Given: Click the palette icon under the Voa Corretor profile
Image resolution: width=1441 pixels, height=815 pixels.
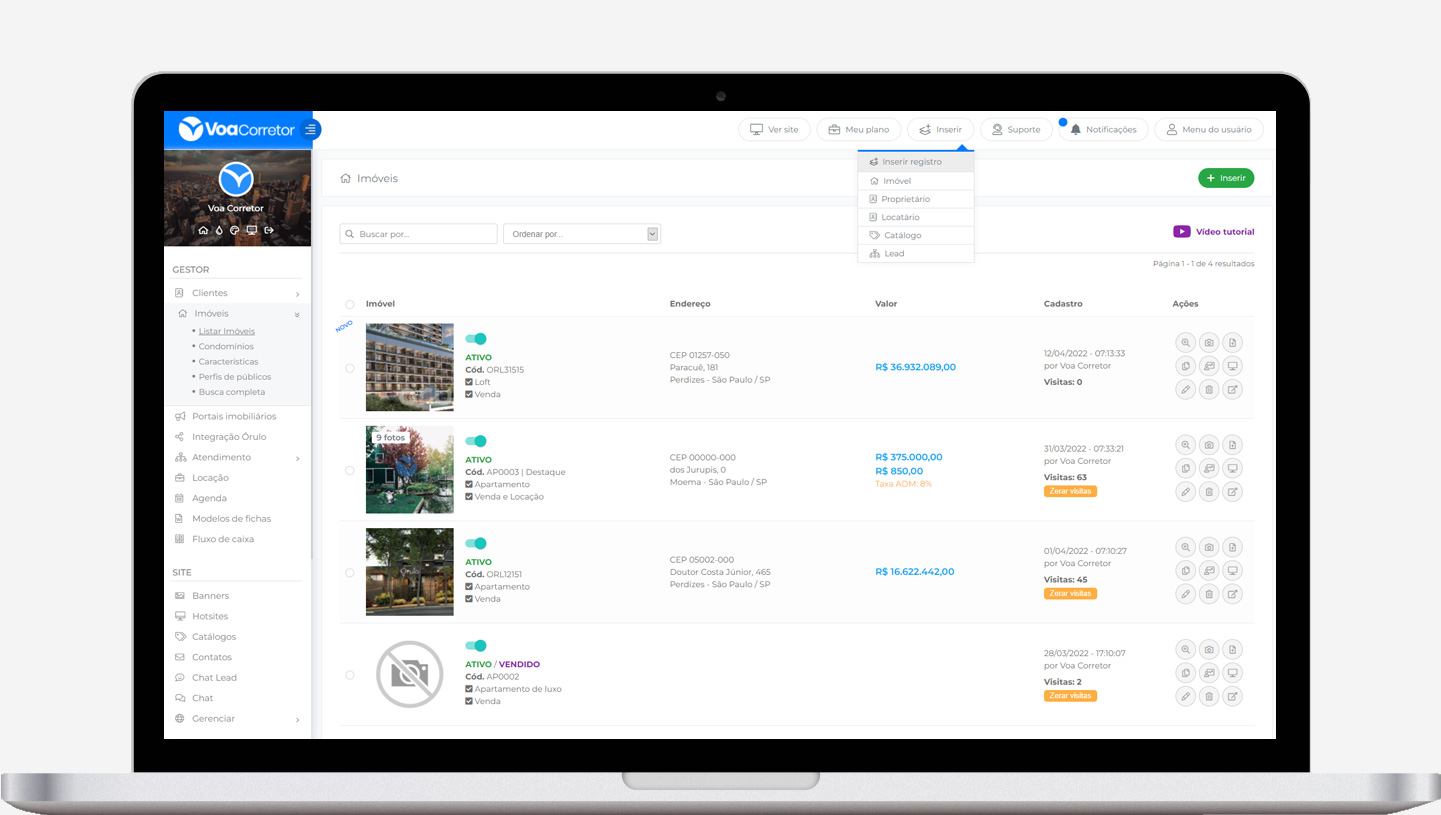Looking at the screenshot, I should point(235,230).
